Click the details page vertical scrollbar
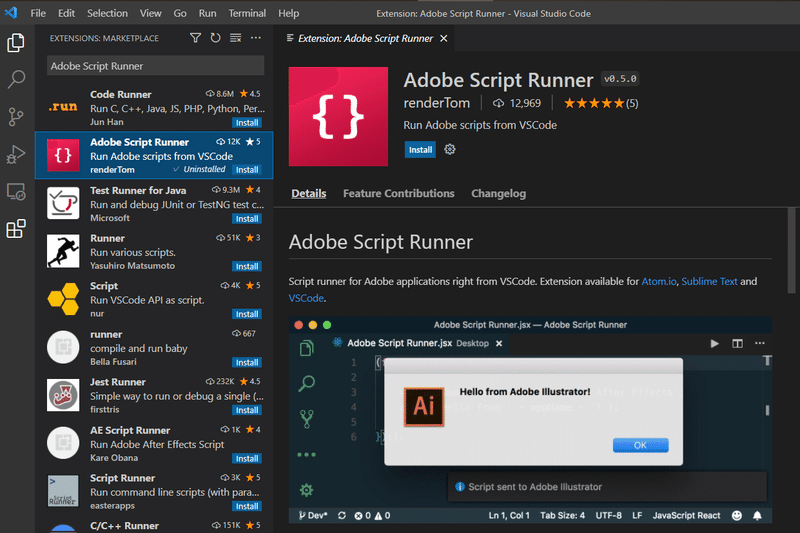Image resolution: width=800 pixels, height=533 pixels. [x=792, y=250]
